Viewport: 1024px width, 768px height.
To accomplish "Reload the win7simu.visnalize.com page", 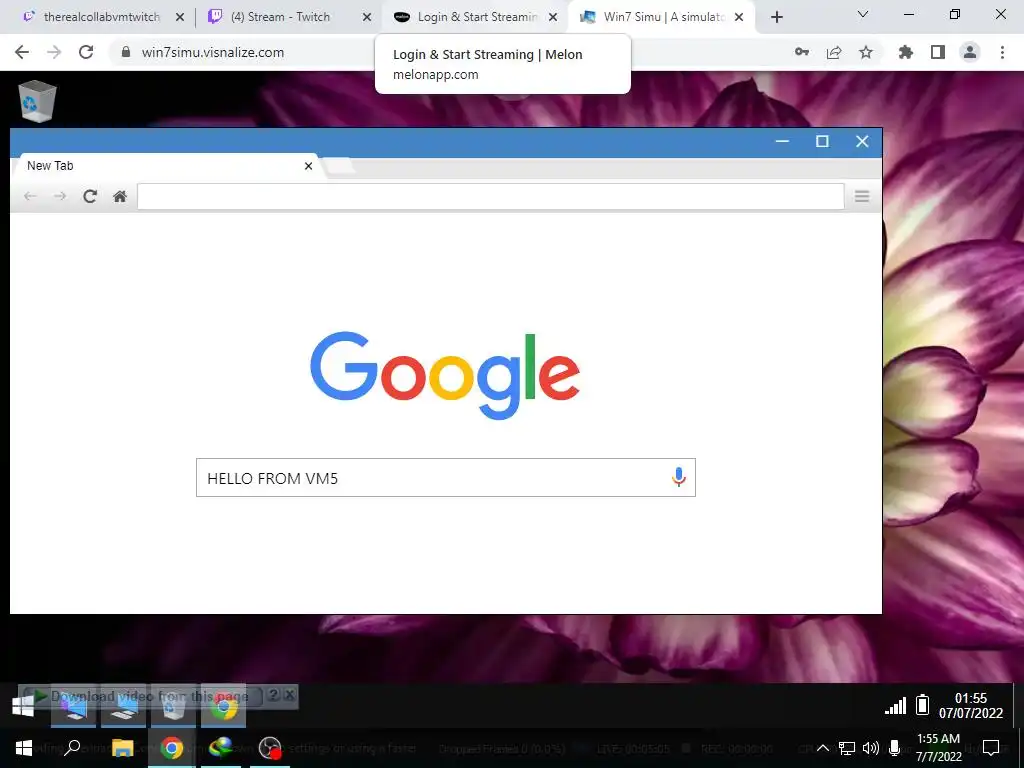I will click(x=86, y=52).
